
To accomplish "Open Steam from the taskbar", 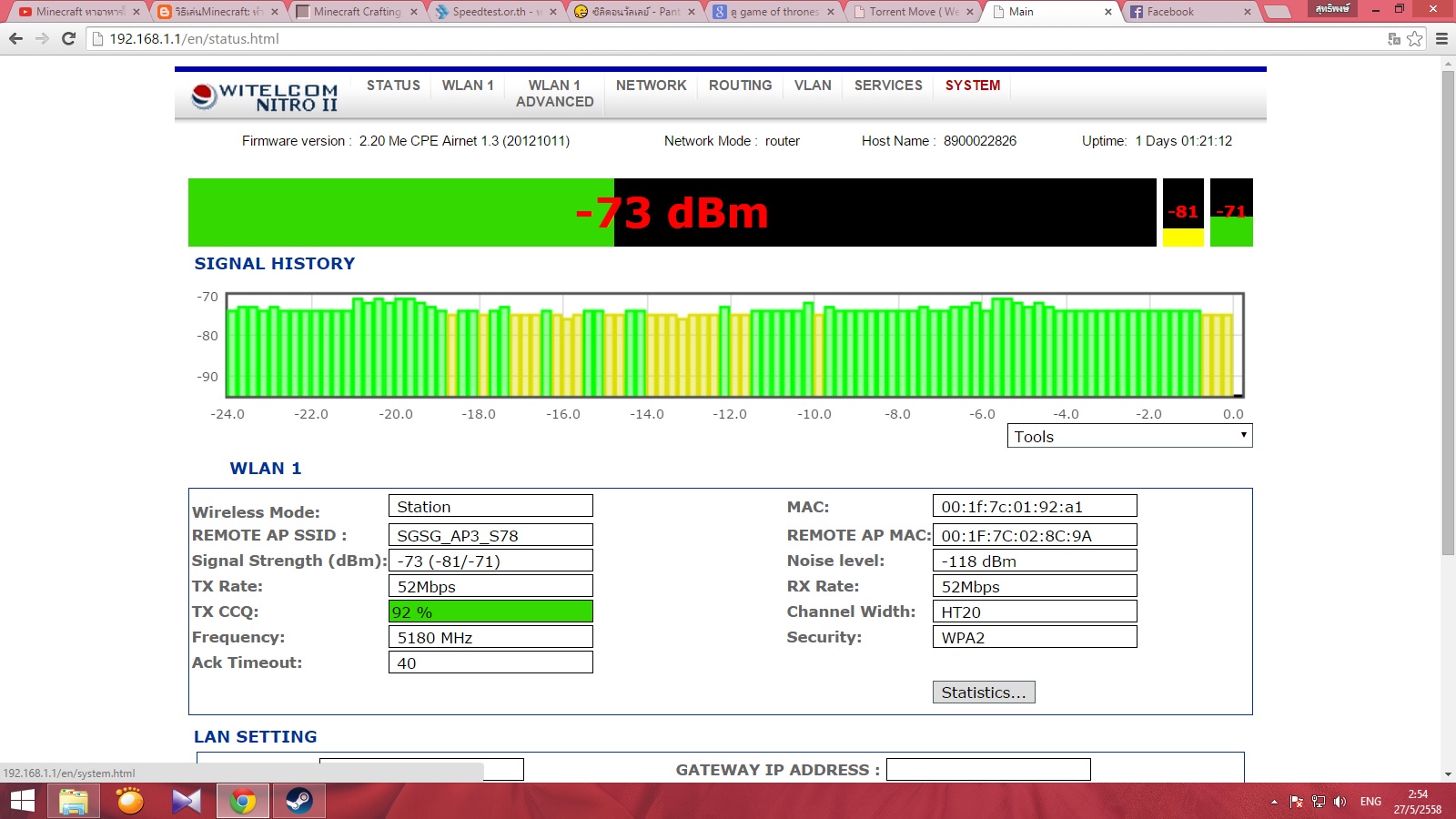I will click(298, 801).
